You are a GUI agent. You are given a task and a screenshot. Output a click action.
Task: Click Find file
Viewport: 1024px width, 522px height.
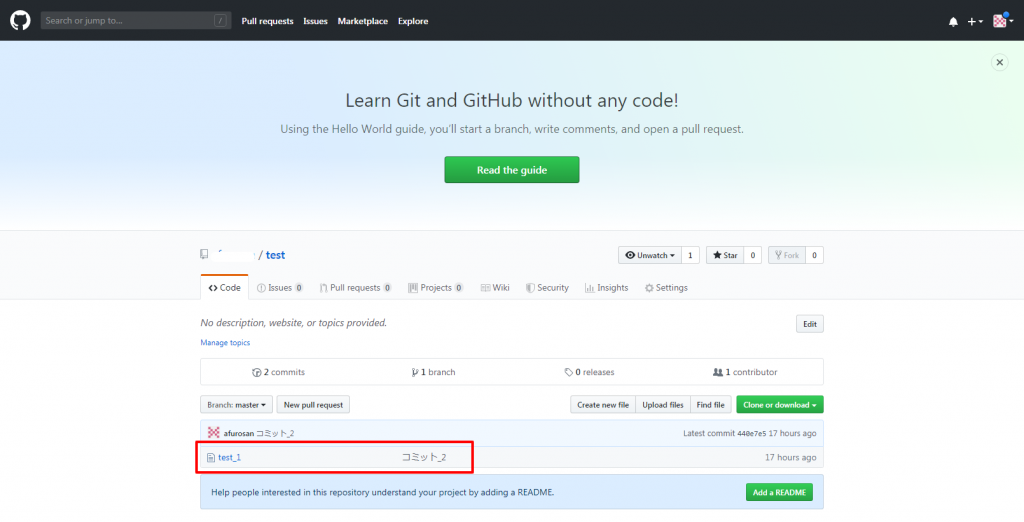[711, 405]
